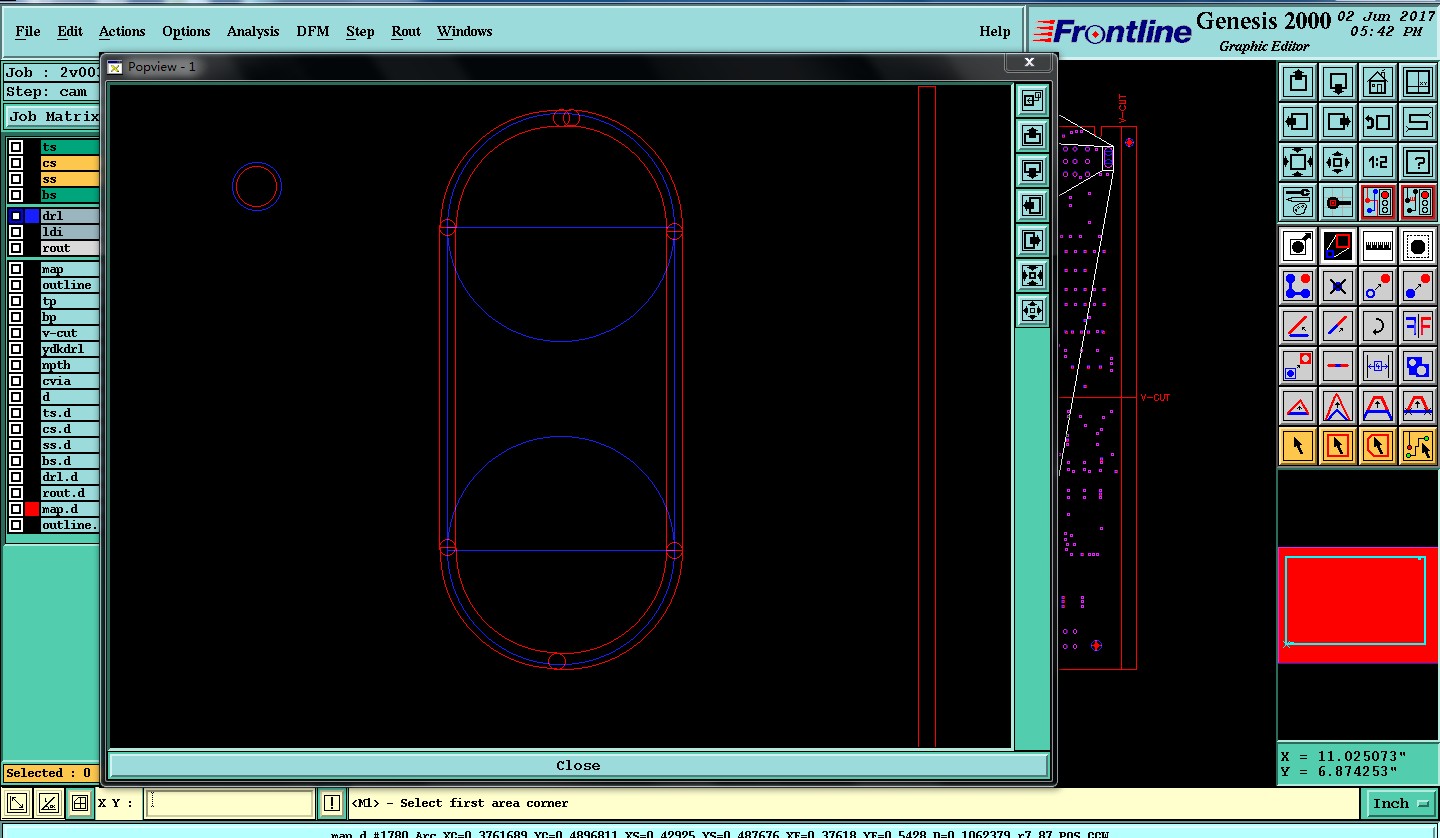
Task: Click the wrench and palette settings icon
Action: (x=1298, y=202)
